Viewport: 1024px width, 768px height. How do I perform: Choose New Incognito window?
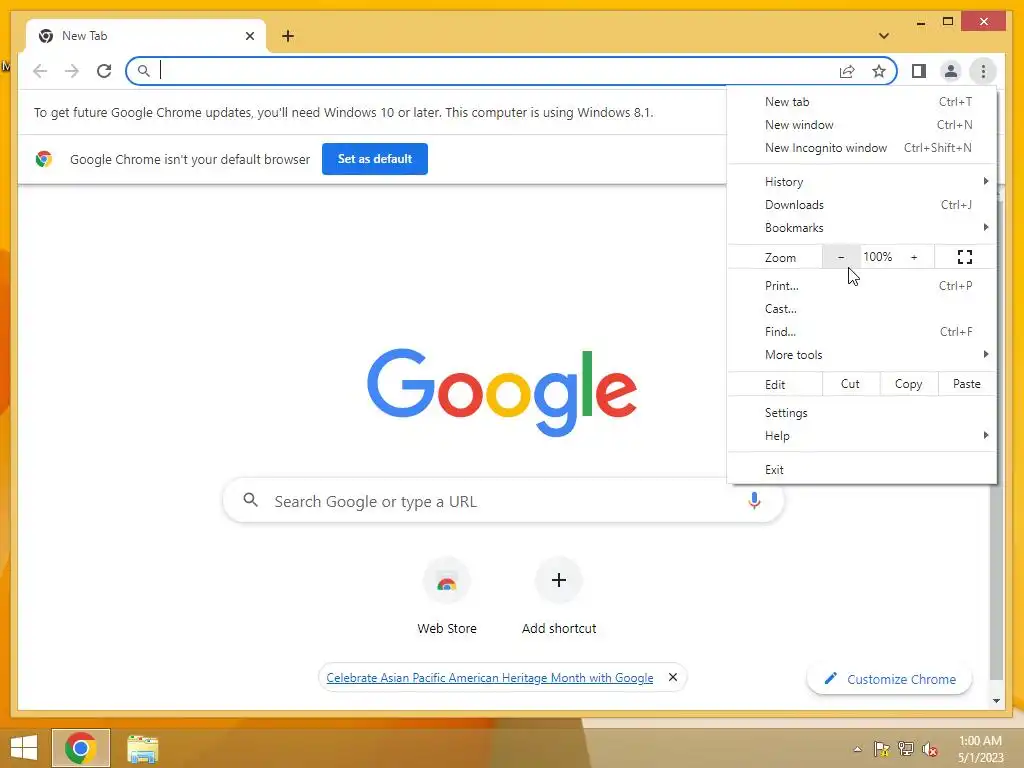862,148
